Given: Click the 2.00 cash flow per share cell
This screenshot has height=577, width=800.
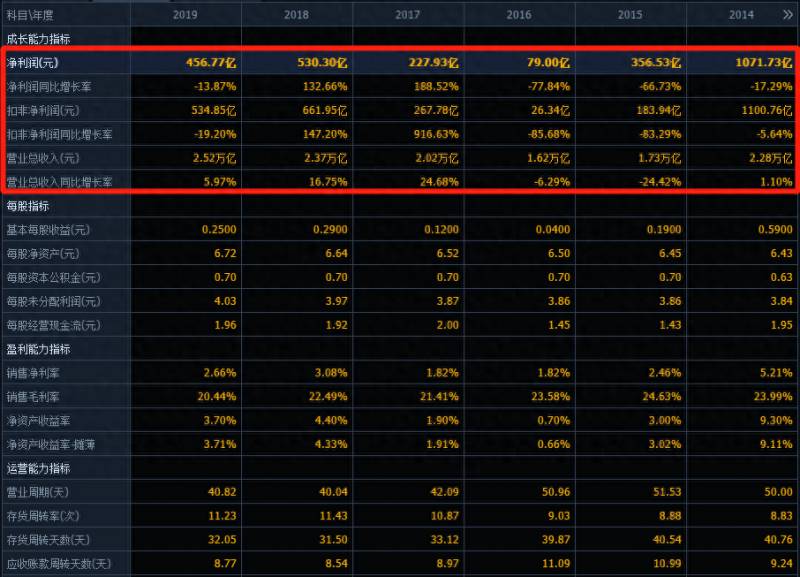Looking at the screenshot, I should point(447,325).
